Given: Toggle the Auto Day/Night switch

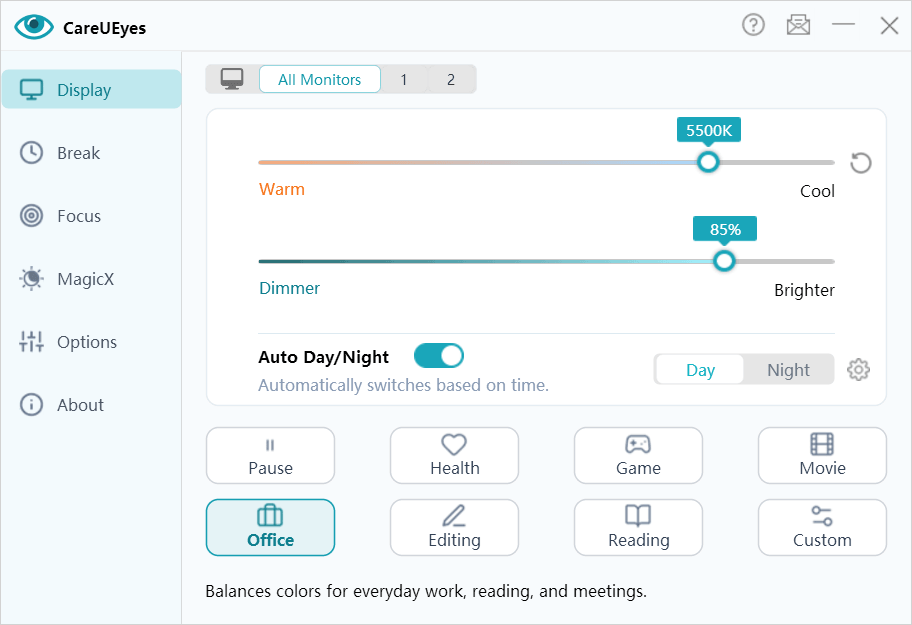Looking at the screenshot, I should point(439,356).
